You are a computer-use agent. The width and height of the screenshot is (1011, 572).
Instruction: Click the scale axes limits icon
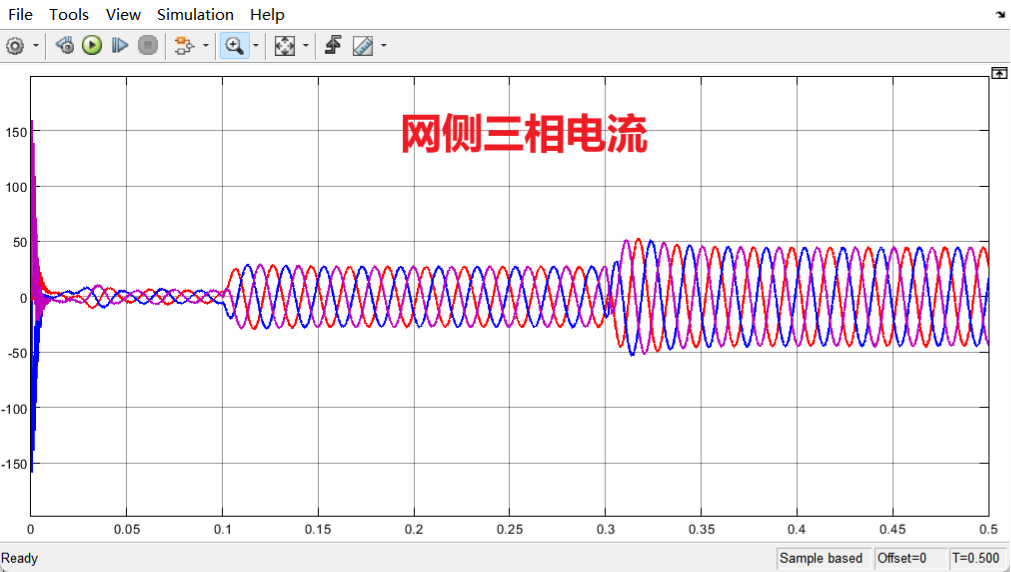(284, 45)
